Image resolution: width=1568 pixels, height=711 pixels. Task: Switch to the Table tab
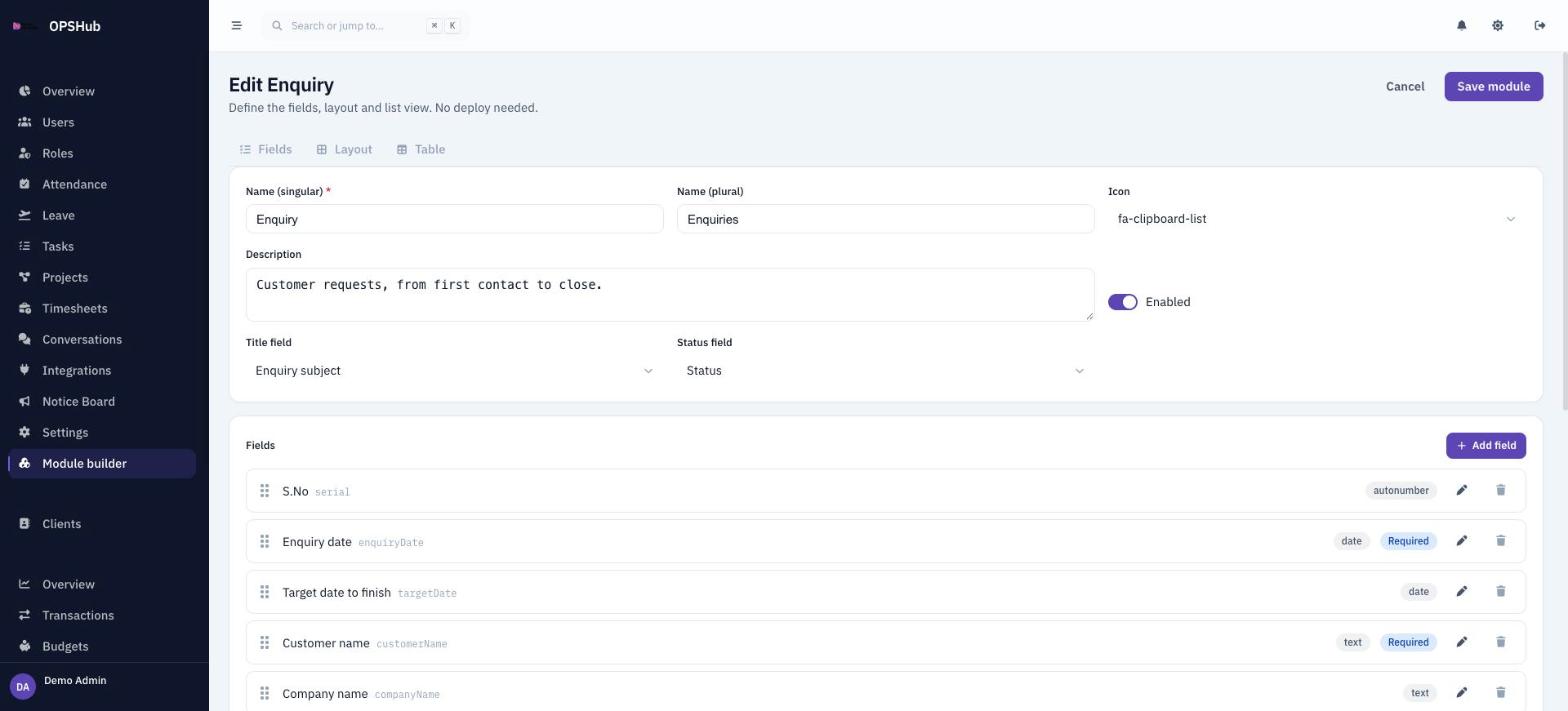coord(421,150)
